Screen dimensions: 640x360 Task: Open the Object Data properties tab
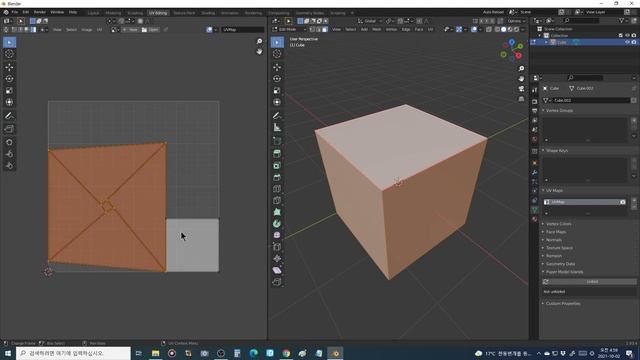(535, 209)
